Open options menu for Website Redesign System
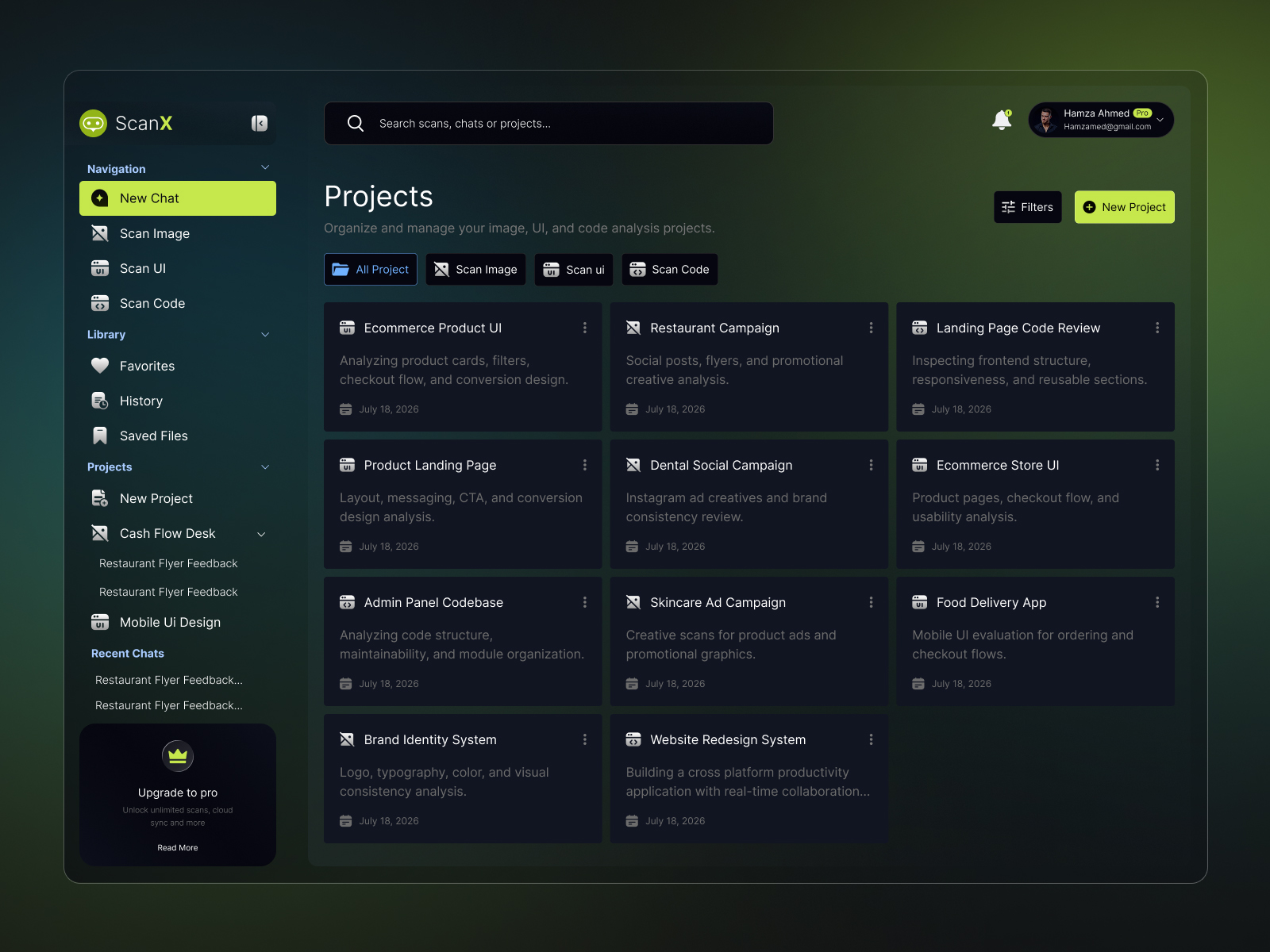The height and width of the screenshot is (952, 1270). tap(871, 739)
